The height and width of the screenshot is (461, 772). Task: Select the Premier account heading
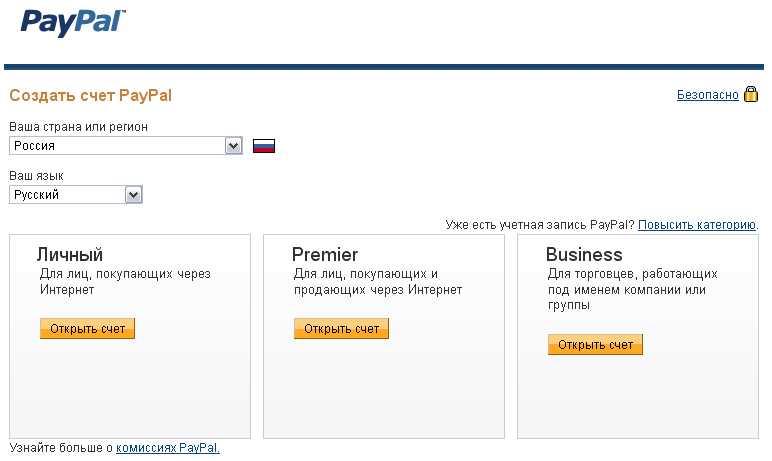[325, 255]
